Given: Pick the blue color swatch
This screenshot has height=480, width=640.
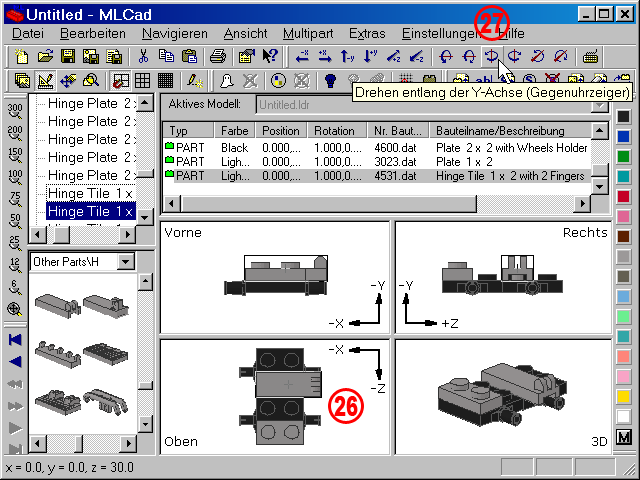Looking at the screenshot, I should point(623,136).
